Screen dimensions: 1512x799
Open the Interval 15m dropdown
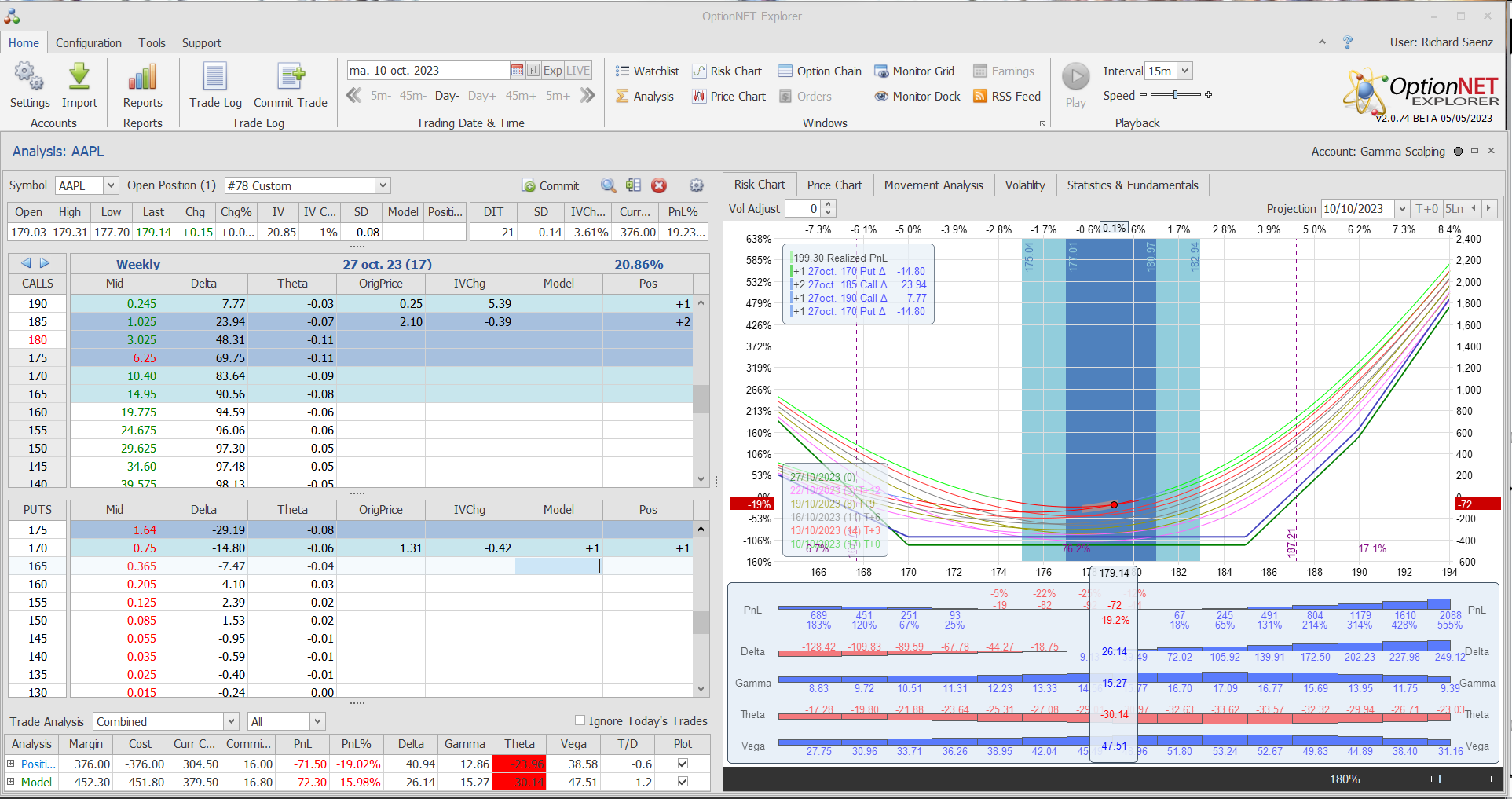1185,71
